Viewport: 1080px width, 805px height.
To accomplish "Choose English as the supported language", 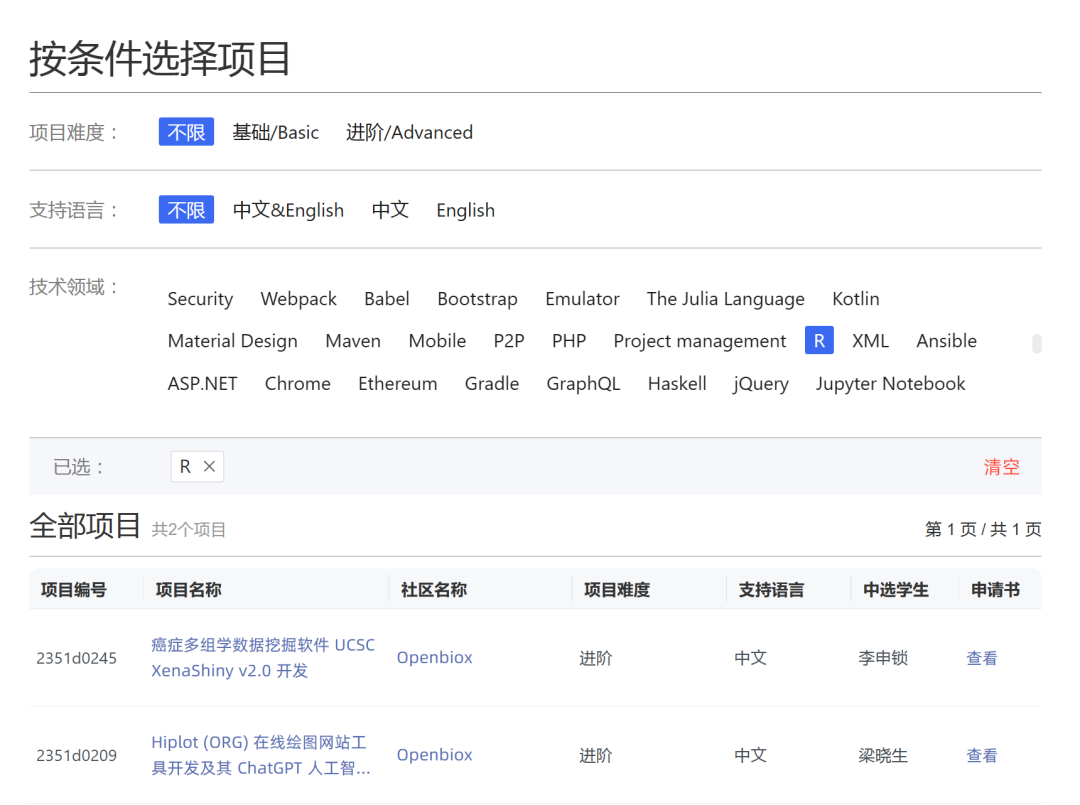I will pyautogui.click(x=465, y=210).
